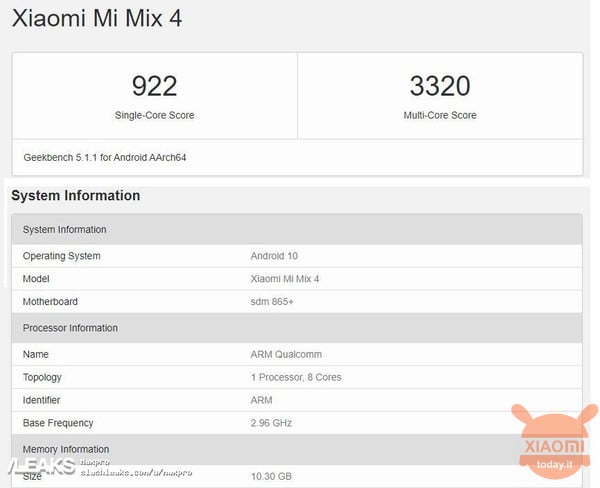
Task: Click the System Information table header row
Action: pyautogui.click(x=297, y=229)
